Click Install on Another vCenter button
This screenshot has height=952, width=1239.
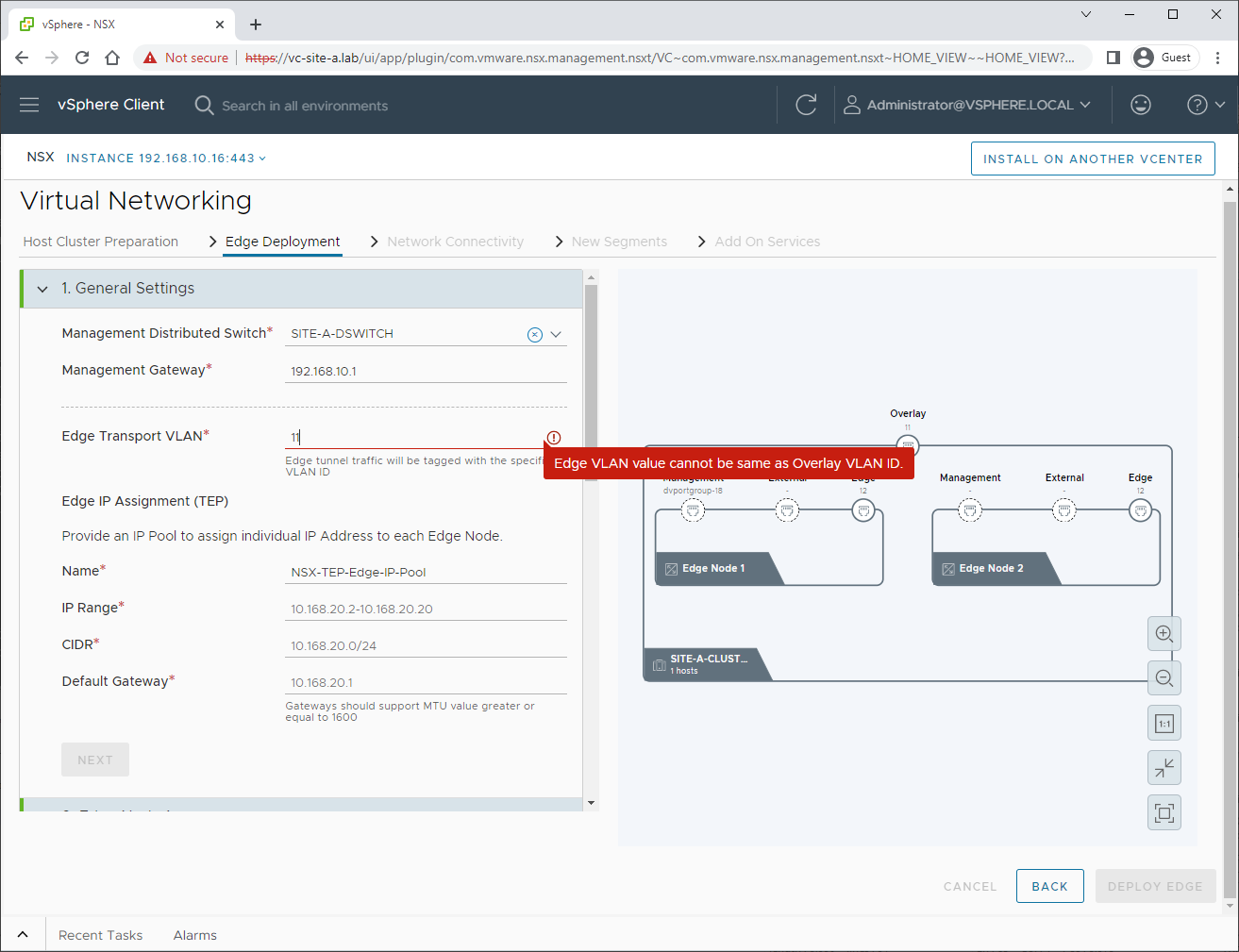click(x=1093, y=159)
